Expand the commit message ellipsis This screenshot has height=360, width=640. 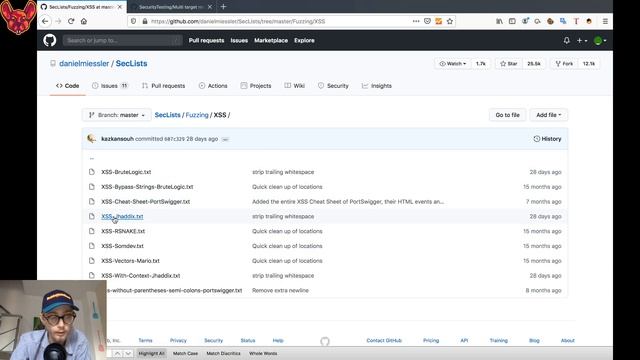tap(225, 139)
